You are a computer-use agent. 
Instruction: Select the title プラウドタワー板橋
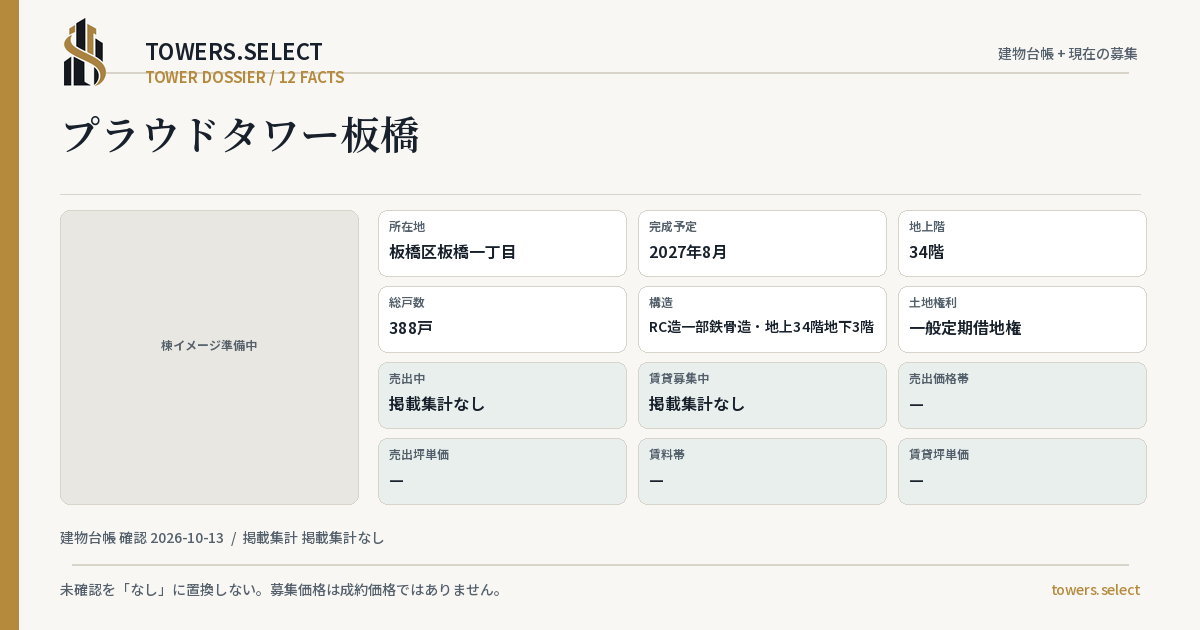coord(241,135)
